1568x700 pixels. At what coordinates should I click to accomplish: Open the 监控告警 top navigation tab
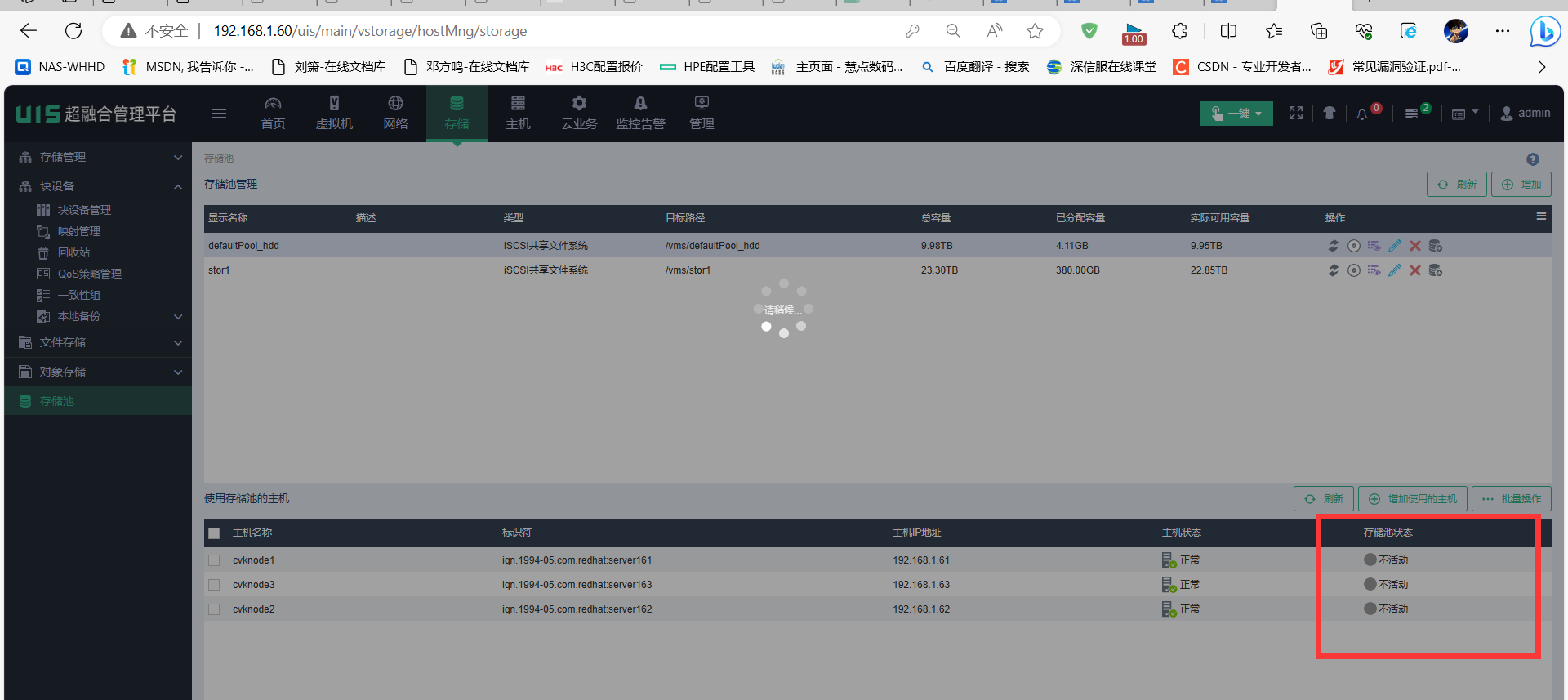640,113
